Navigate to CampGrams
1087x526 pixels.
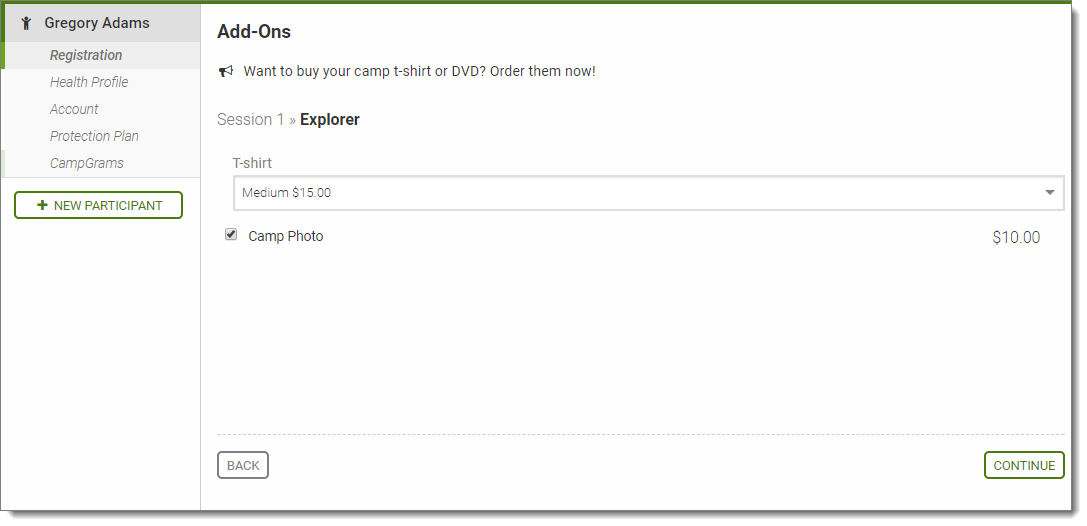click(87, 163)
